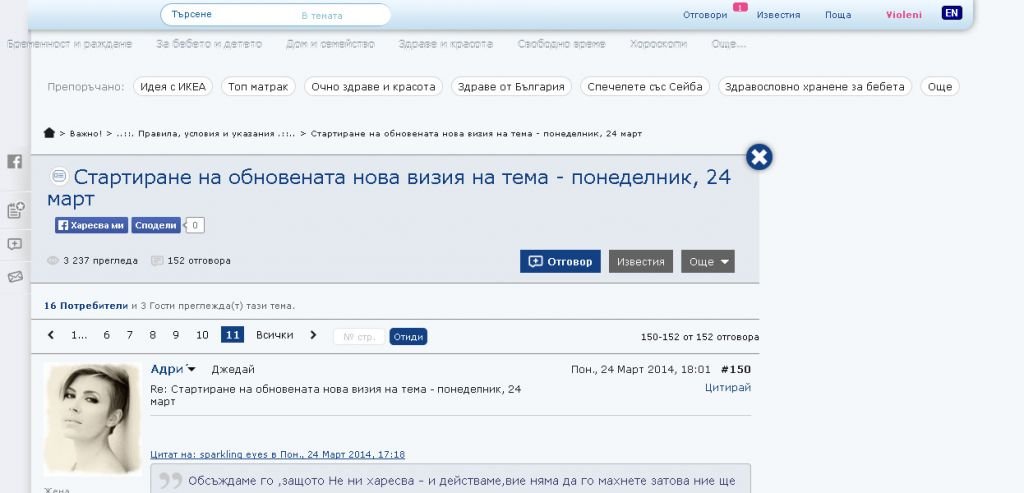Expand the Адри username dropdown arrow
Viewport: 1024px width, 493px height.
191,370
